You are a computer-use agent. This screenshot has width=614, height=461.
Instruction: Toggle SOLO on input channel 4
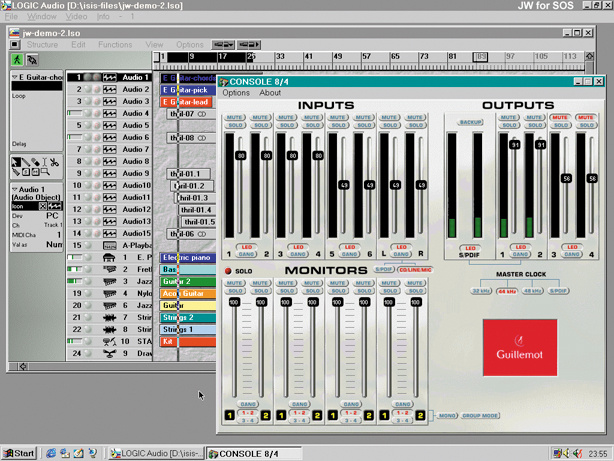click(x=312, y=125)
